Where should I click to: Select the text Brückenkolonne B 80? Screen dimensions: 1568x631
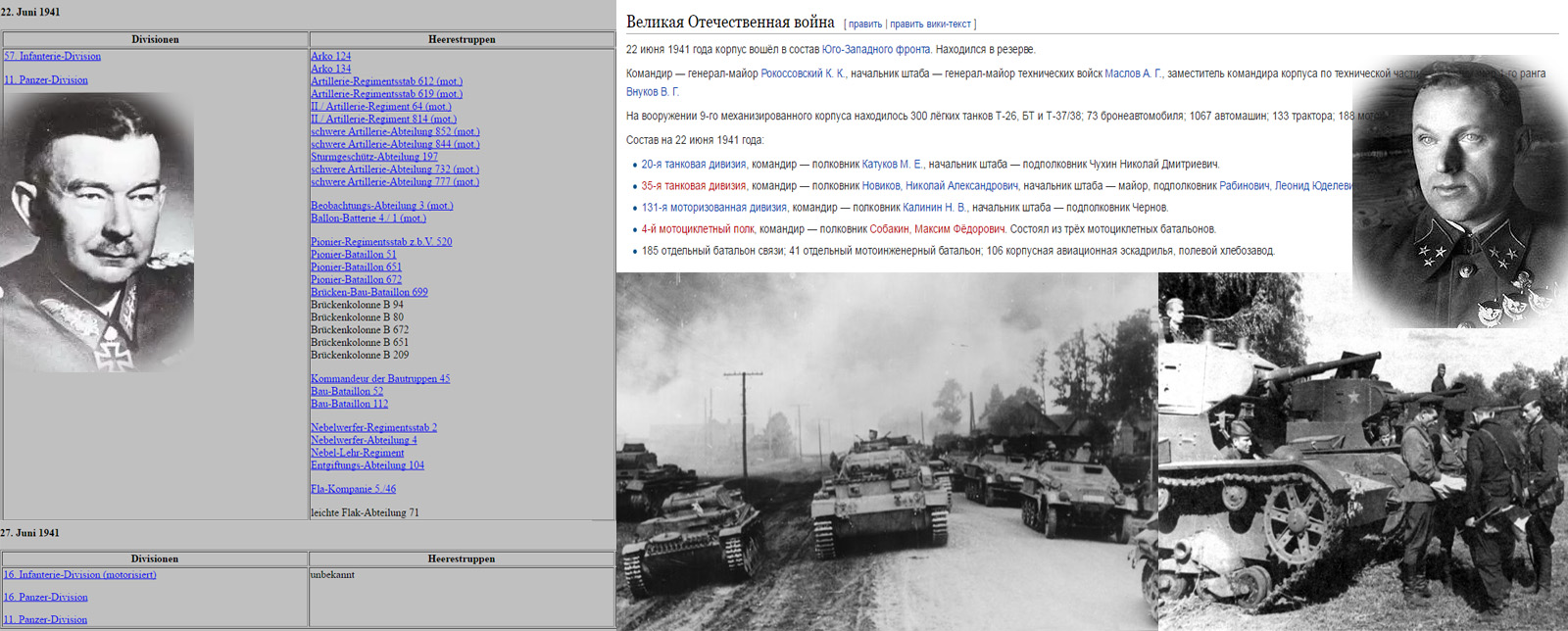coord(358,317)
